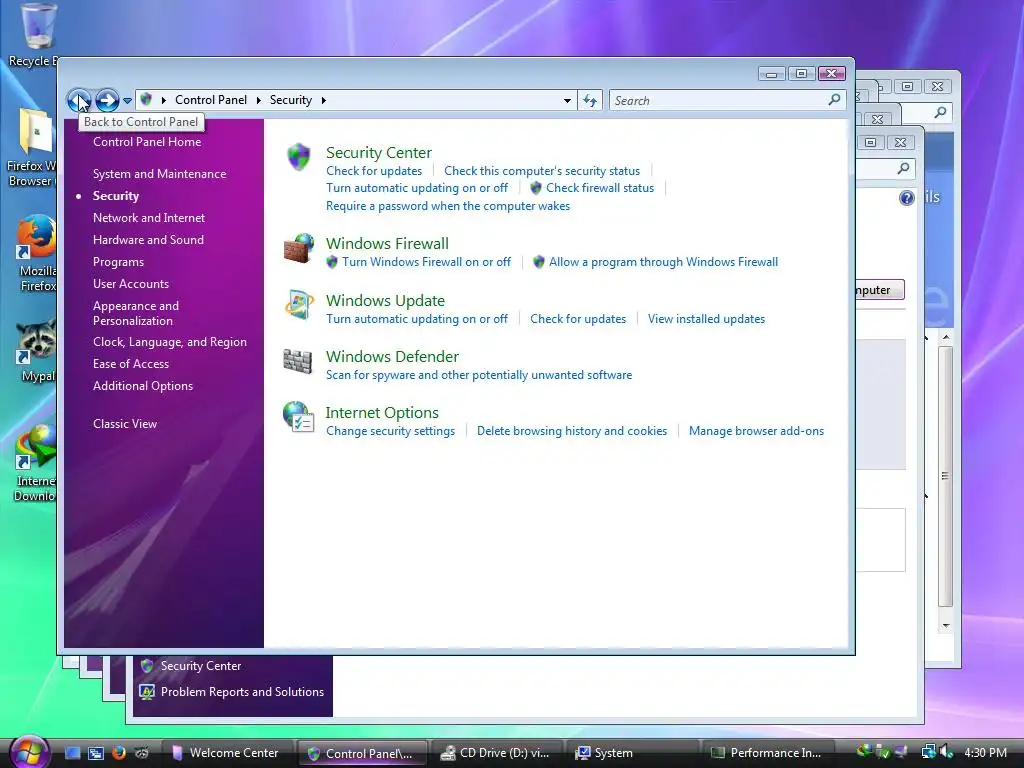Expand the root breadcrumb arrow before Control Panel
This screenshot has height=768, width=1024.
163,100
